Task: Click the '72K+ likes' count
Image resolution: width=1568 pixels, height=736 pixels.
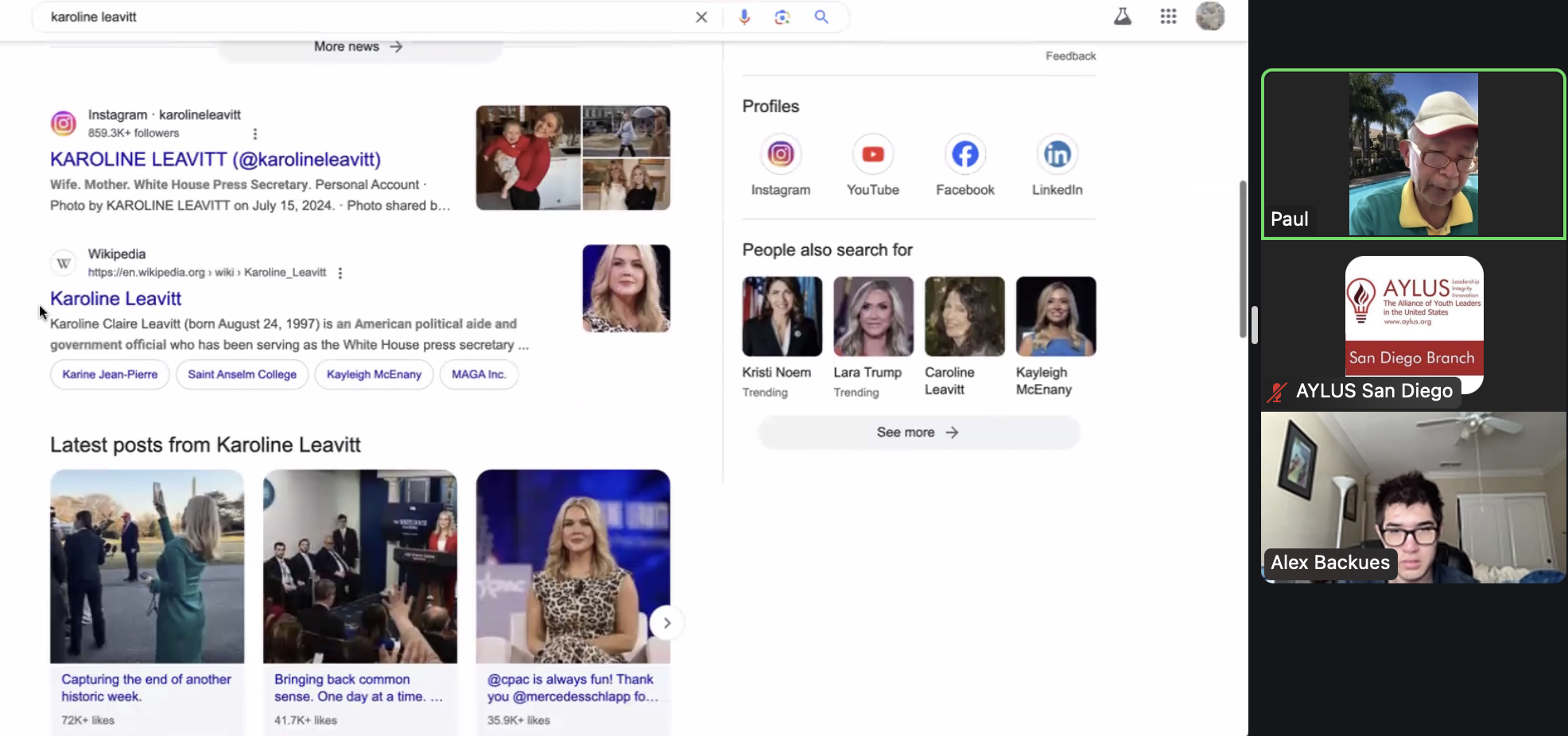Action: [88, 720]
